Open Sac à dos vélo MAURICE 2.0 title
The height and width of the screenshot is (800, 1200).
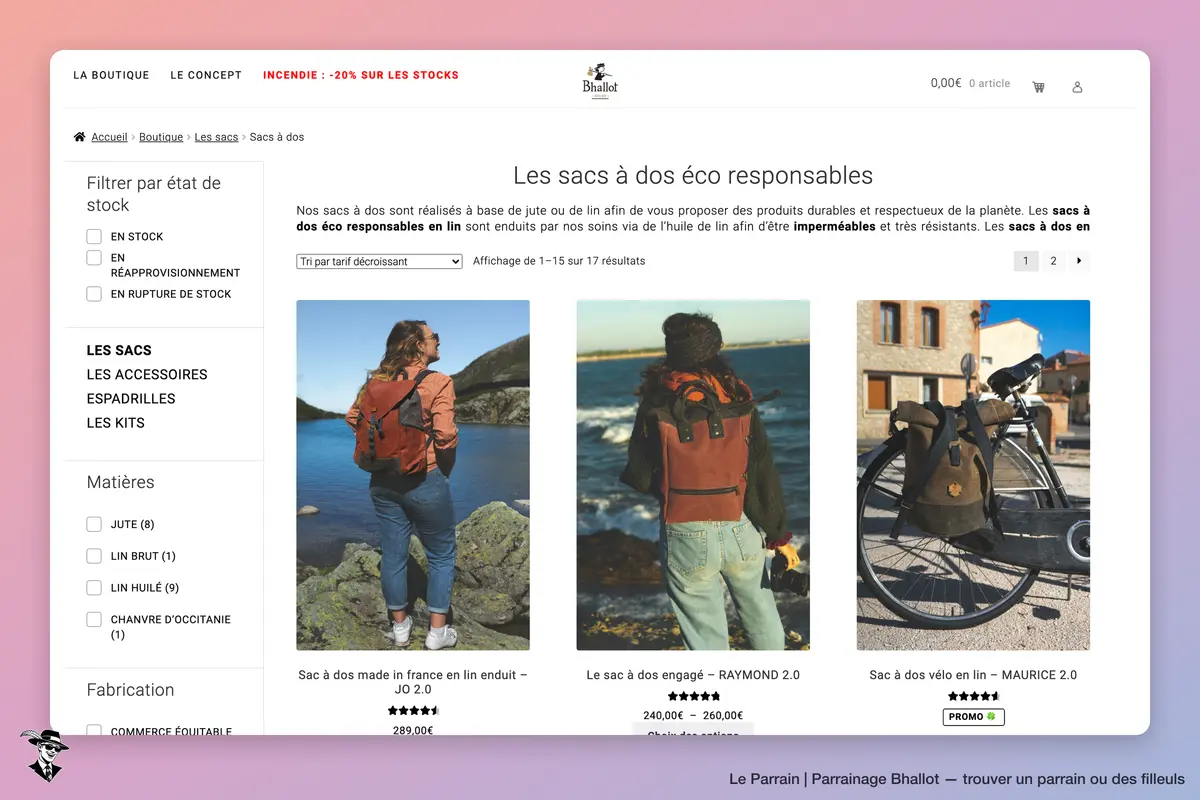(x=973, y=675)
